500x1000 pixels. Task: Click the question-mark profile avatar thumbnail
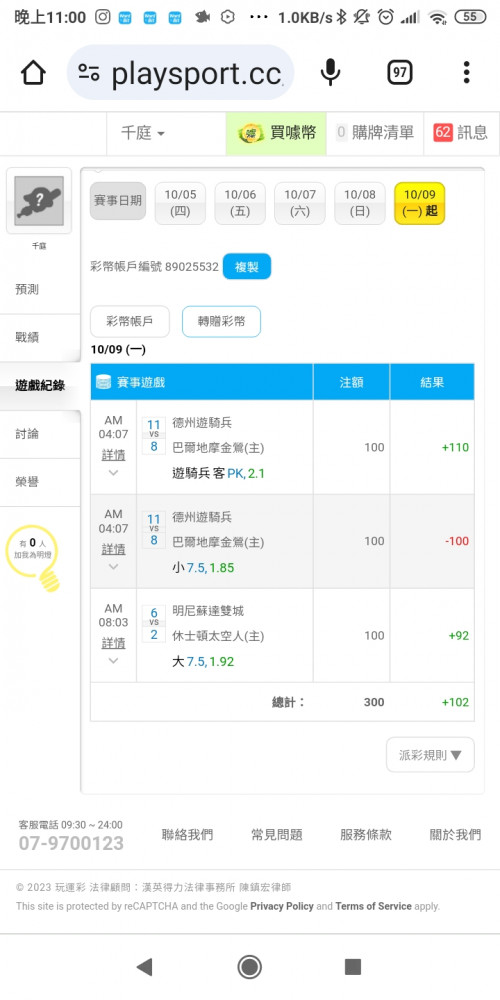[x=39, y=201]
